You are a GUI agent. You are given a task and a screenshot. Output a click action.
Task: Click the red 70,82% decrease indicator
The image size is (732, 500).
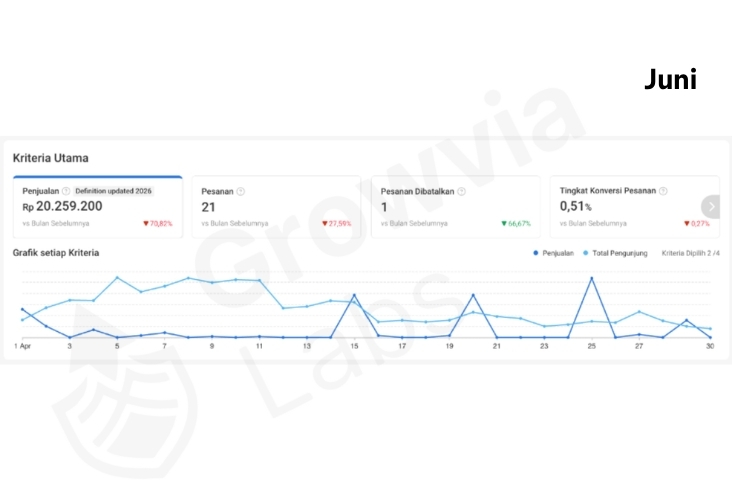pyautogui.click(x=158, y=224)
